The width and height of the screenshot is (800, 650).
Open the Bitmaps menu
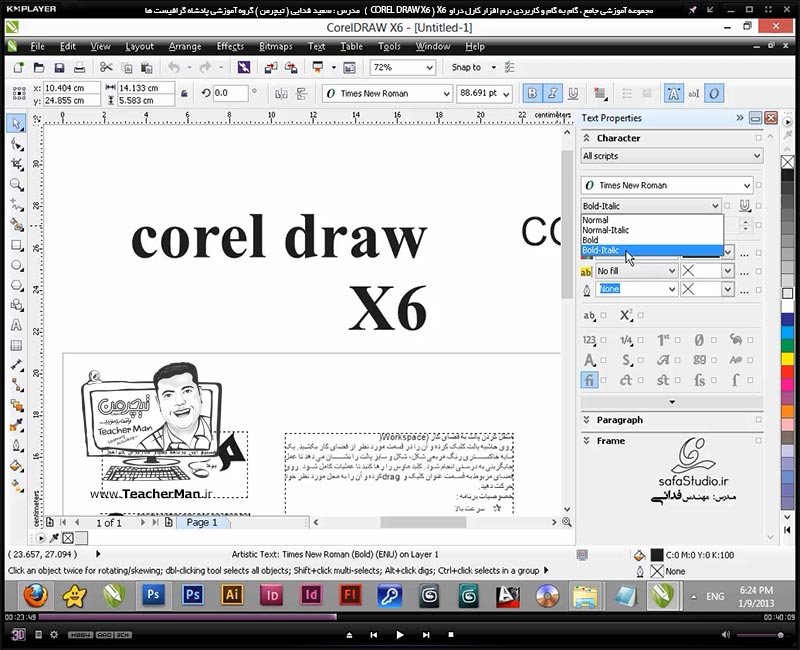click(x=276, y=46)
